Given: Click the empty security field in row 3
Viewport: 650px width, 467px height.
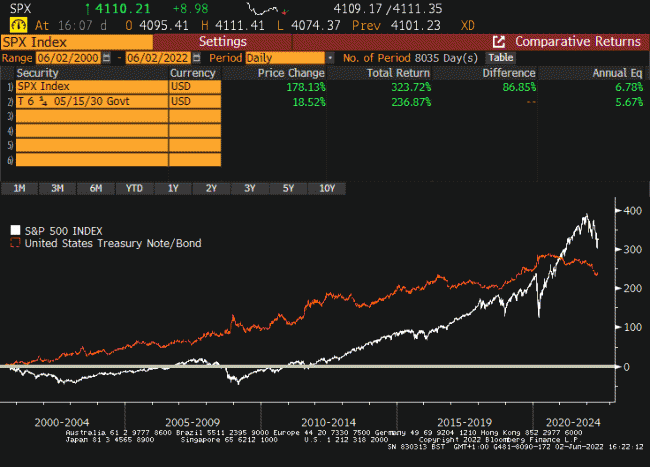Looking at the screenshot, I should pyautogui.click(x=92, y=116).
